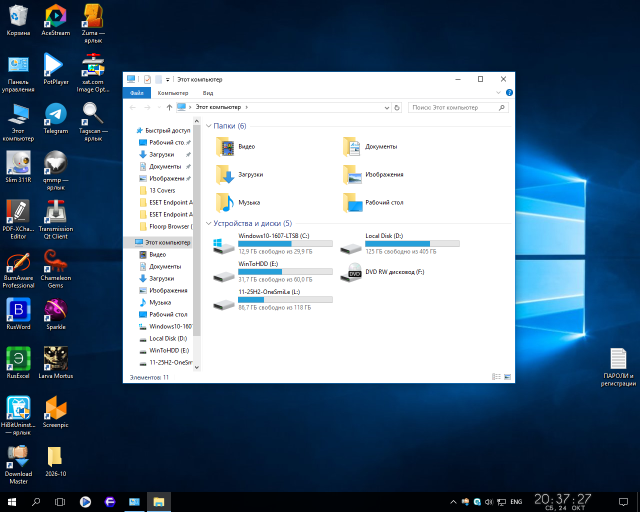Collapse the Устройства и диски (5) group
This screenshot has height=512, width=640.
click(x=209, y=223)
